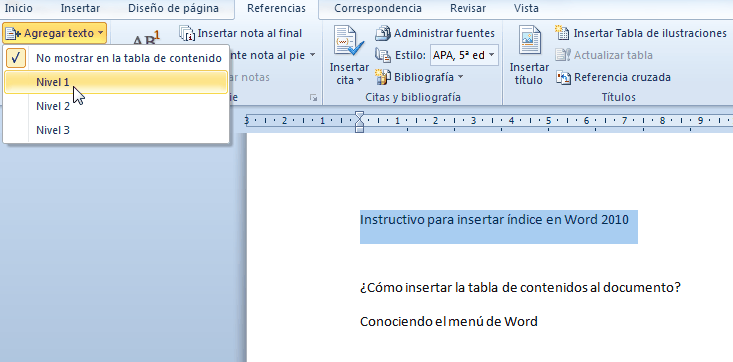Click the Agregar texto icon
The width and height of the screenshot is (733, 362).
tap(13, 33)
